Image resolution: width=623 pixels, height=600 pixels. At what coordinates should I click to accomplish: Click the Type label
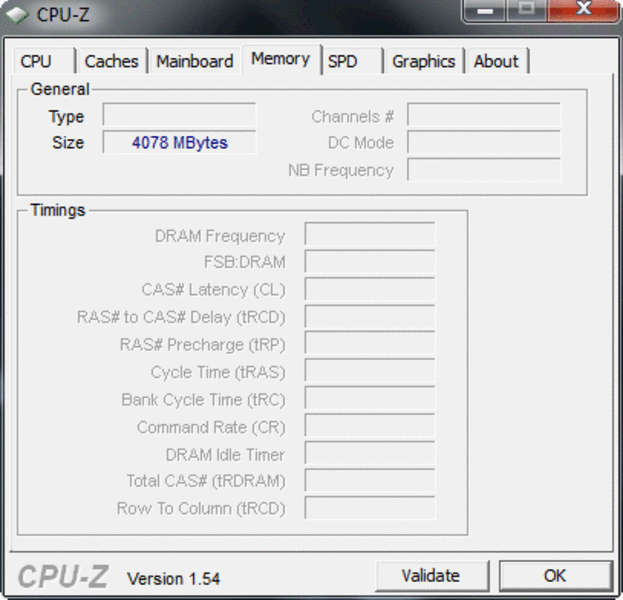pos(66,117)
